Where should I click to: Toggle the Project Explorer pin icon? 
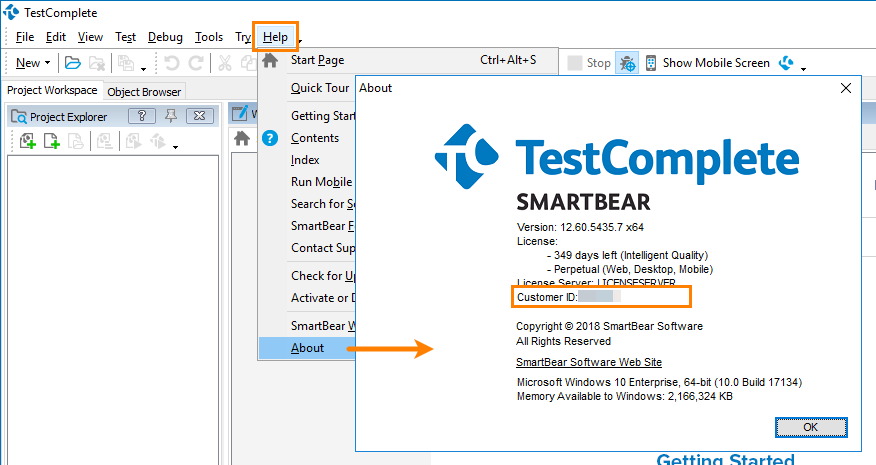click(171, 116)
